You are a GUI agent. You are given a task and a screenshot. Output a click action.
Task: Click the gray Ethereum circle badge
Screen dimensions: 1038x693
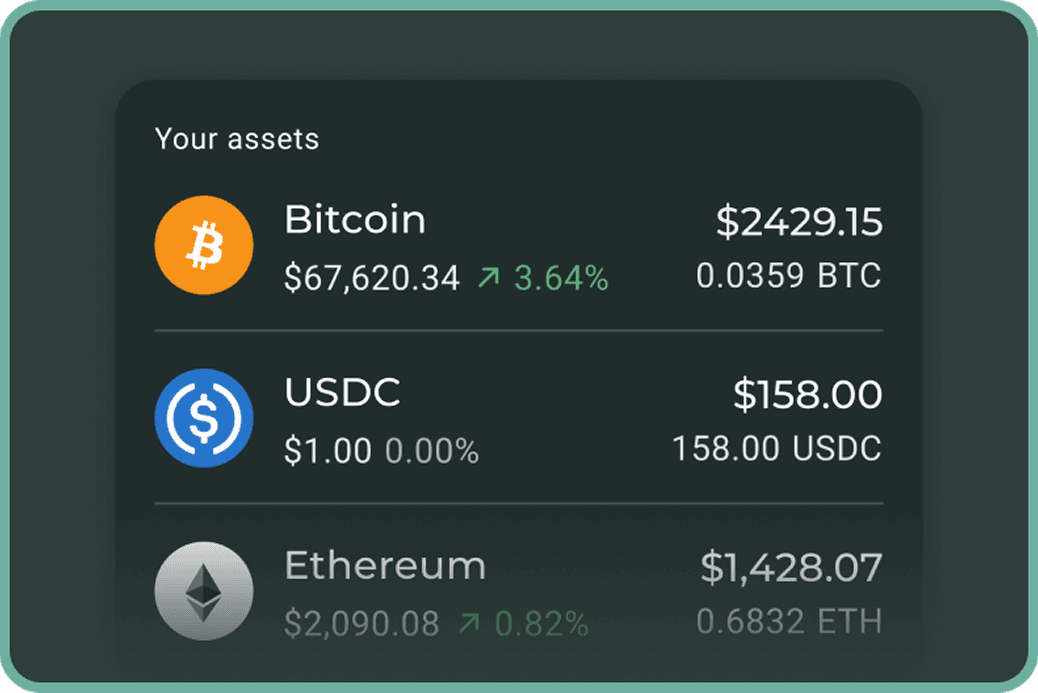pyautogui.click(x=203, y=590)
